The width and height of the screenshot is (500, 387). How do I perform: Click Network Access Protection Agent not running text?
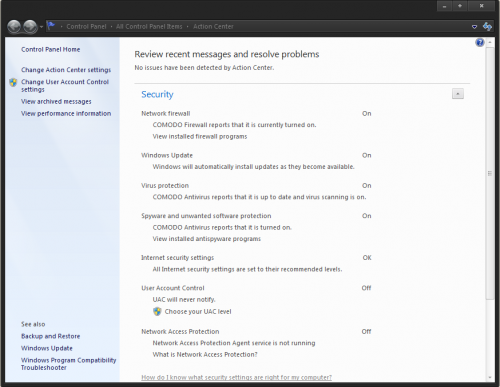tap(234, 343)
